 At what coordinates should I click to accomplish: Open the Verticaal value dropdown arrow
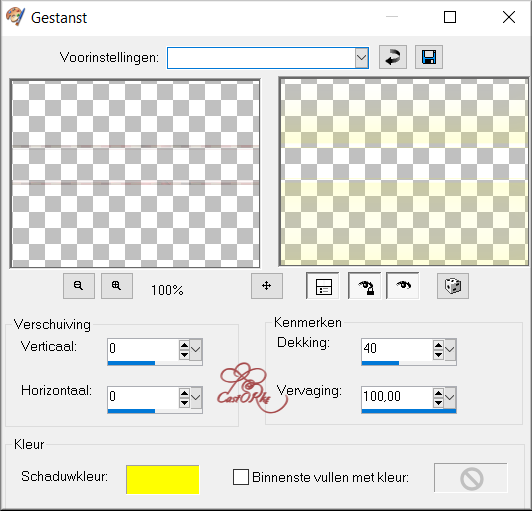[x=196, y=349]
